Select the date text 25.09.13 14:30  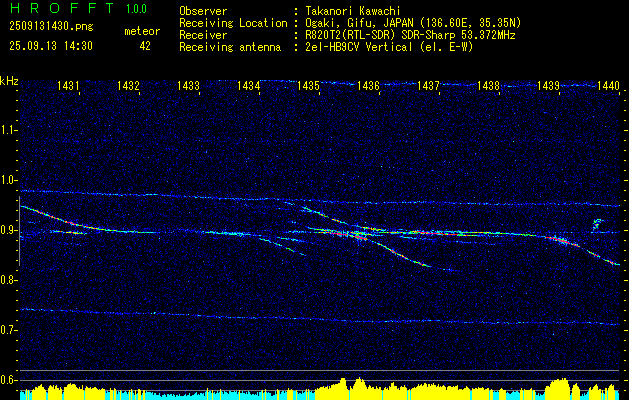(51, 46)
